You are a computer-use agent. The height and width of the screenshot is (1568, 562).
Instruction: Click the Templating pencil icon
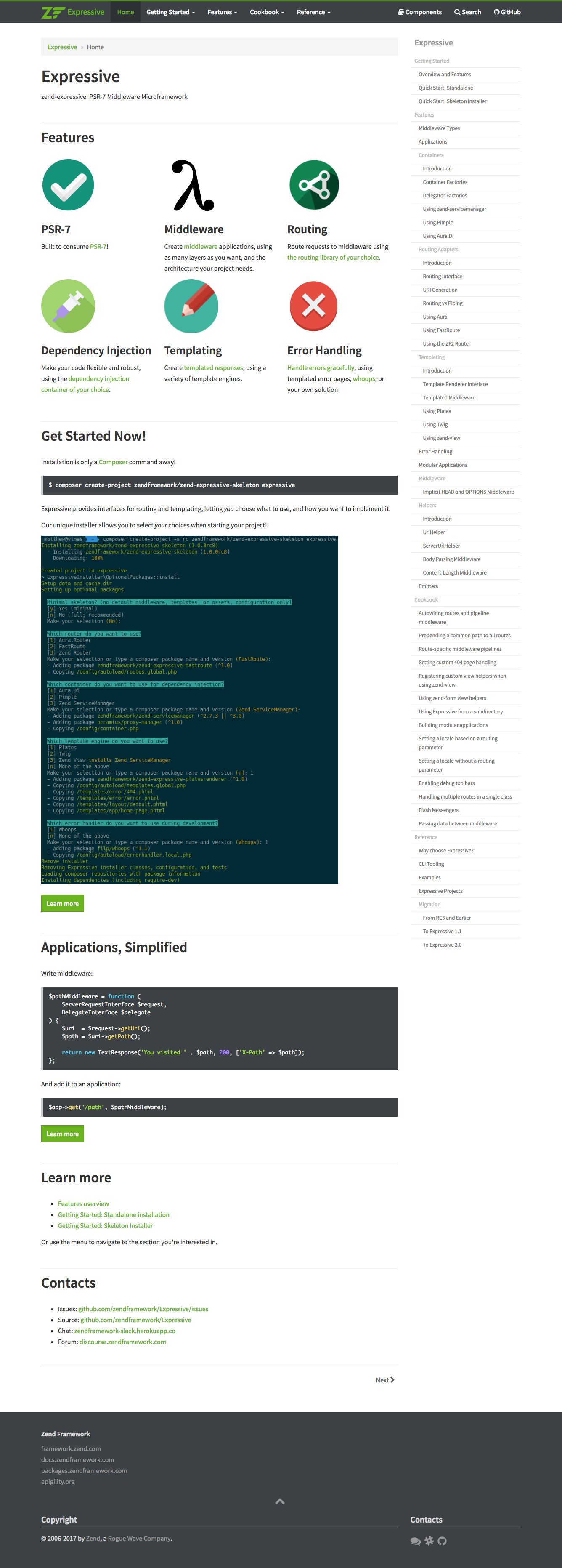point(191,306)
